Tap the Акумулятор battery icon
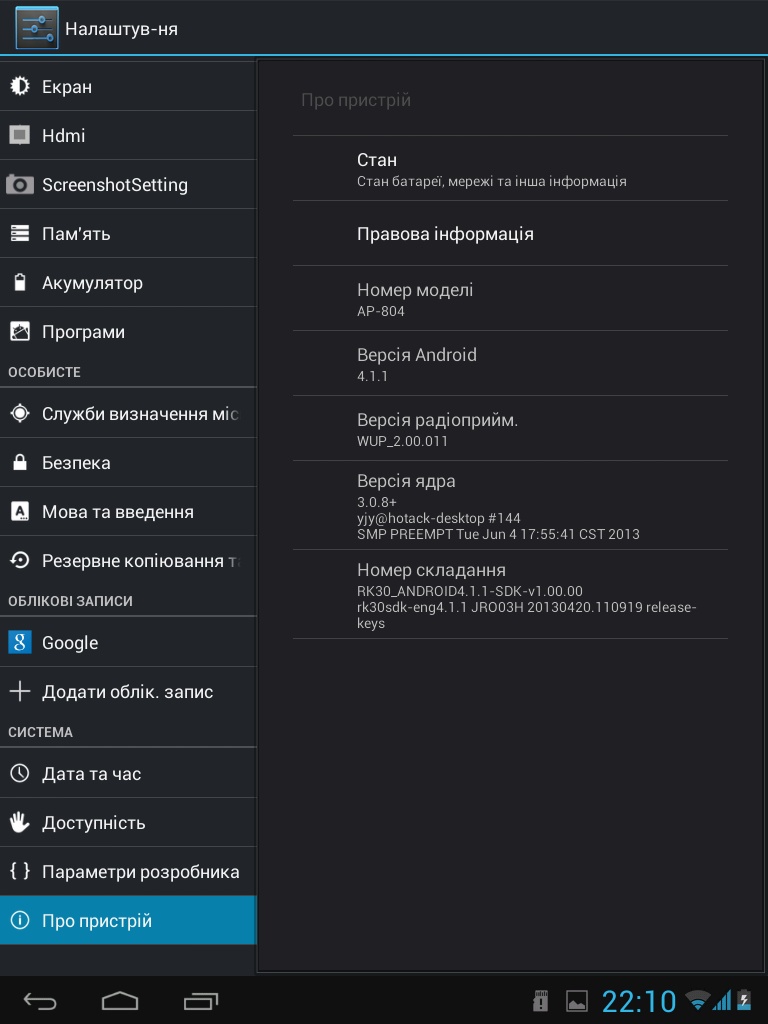 pos(20,283)
